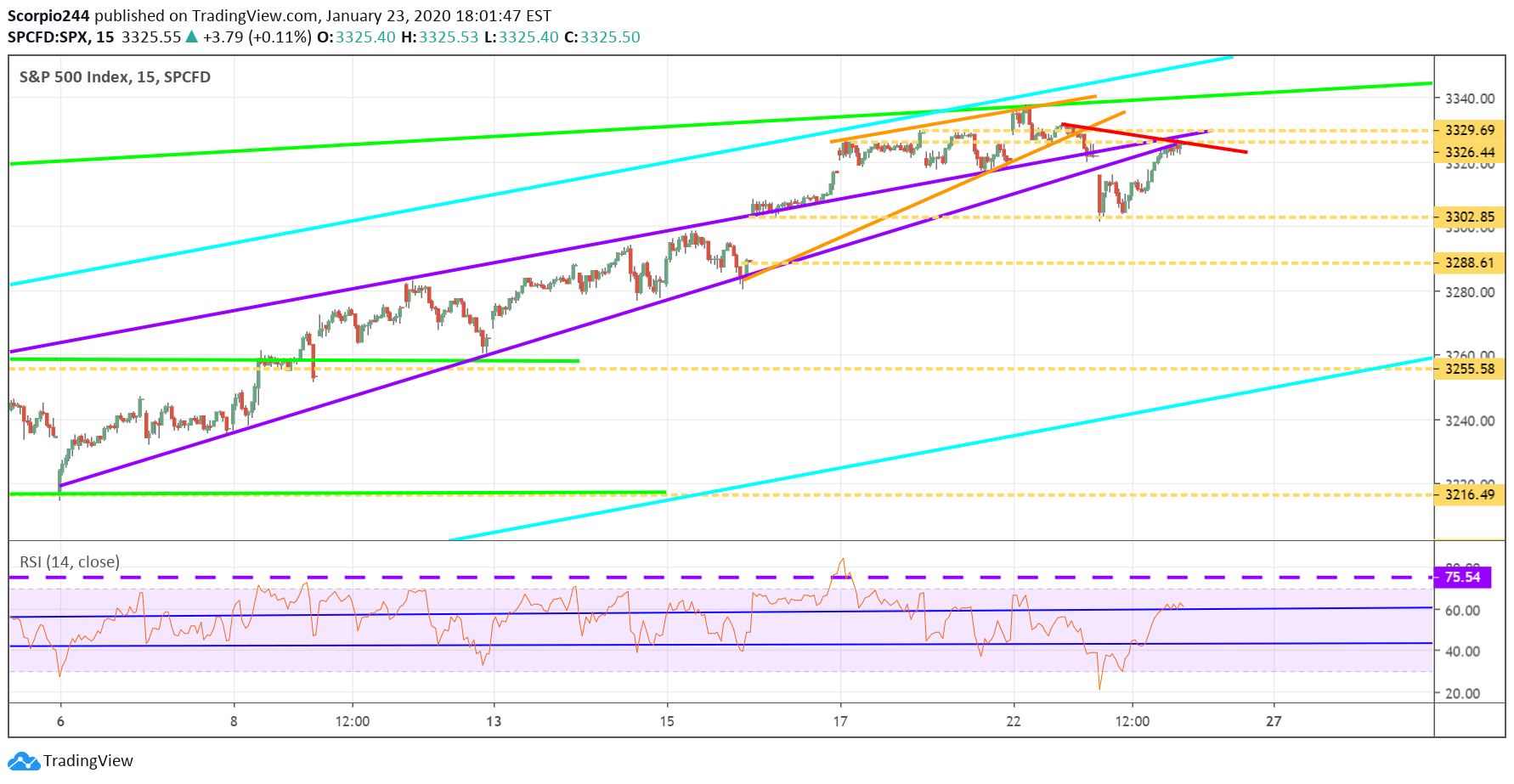Click date label 13 on time axis
This screenshot has height=784, width=1514.
click(x=494, y=721)
